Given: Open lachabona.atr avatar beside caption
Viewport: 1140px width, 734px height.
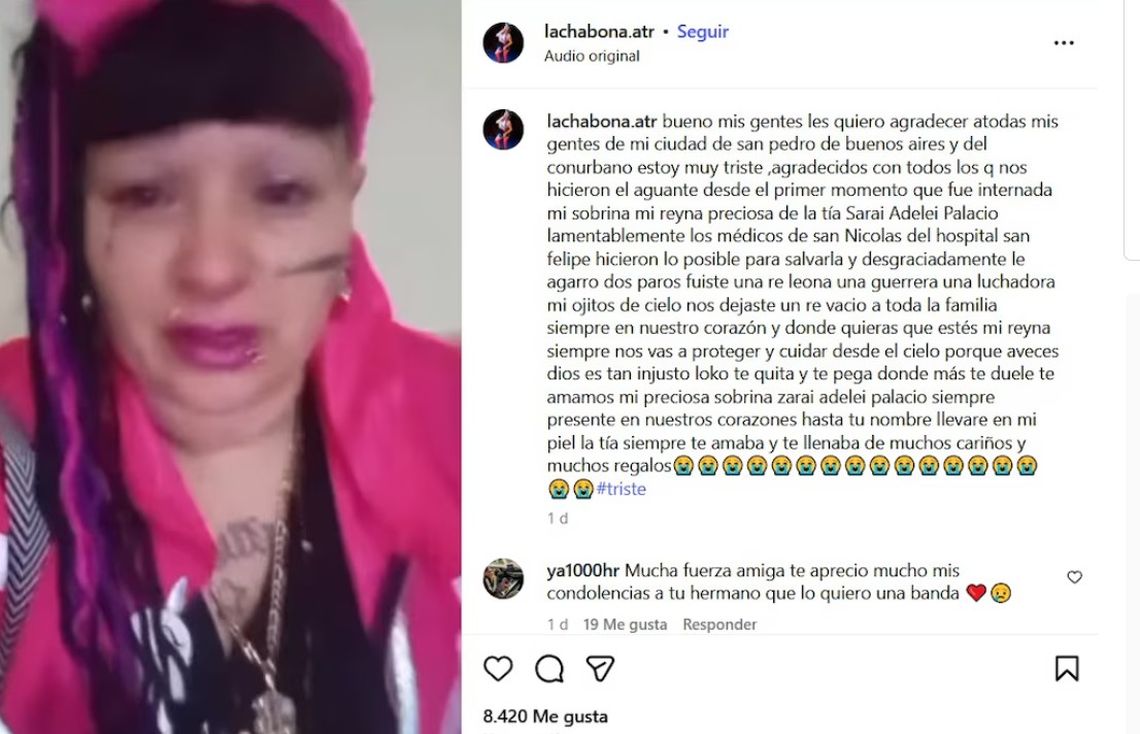Looking at the screenshot, I should (x=503, y=130).
